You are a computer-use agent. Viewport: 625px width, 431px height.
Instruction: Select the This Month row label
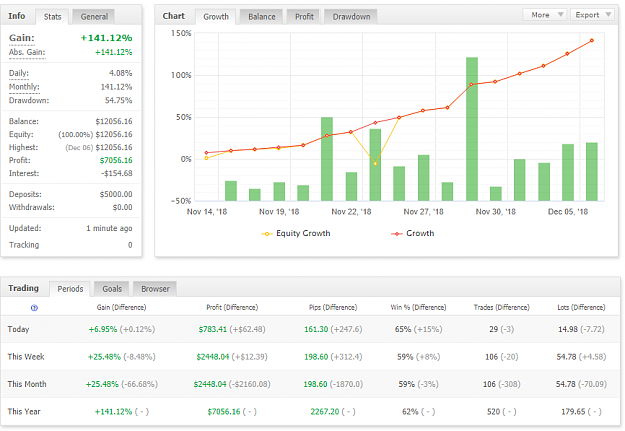point(27,384)
